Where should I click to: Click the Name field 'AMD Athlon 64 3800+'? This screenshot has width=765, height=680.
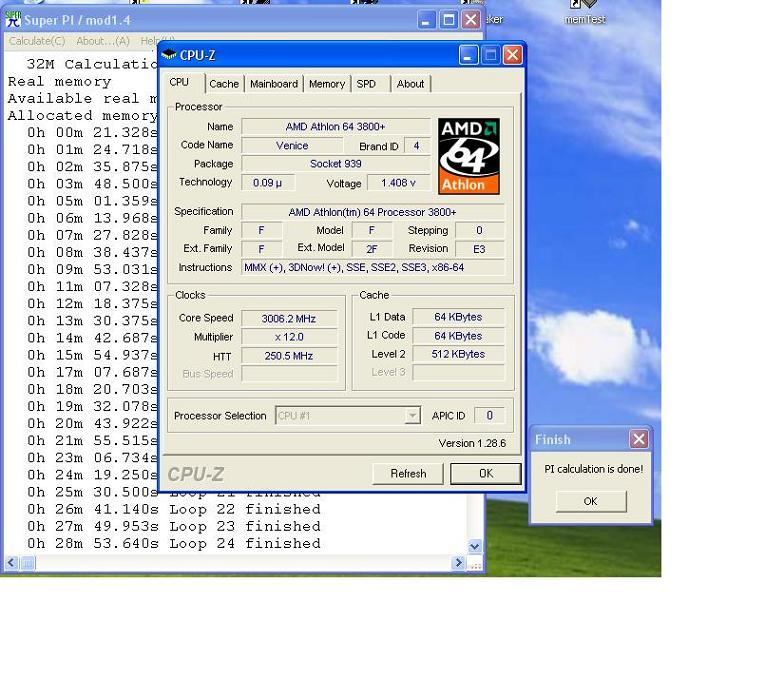coord(336,127)
